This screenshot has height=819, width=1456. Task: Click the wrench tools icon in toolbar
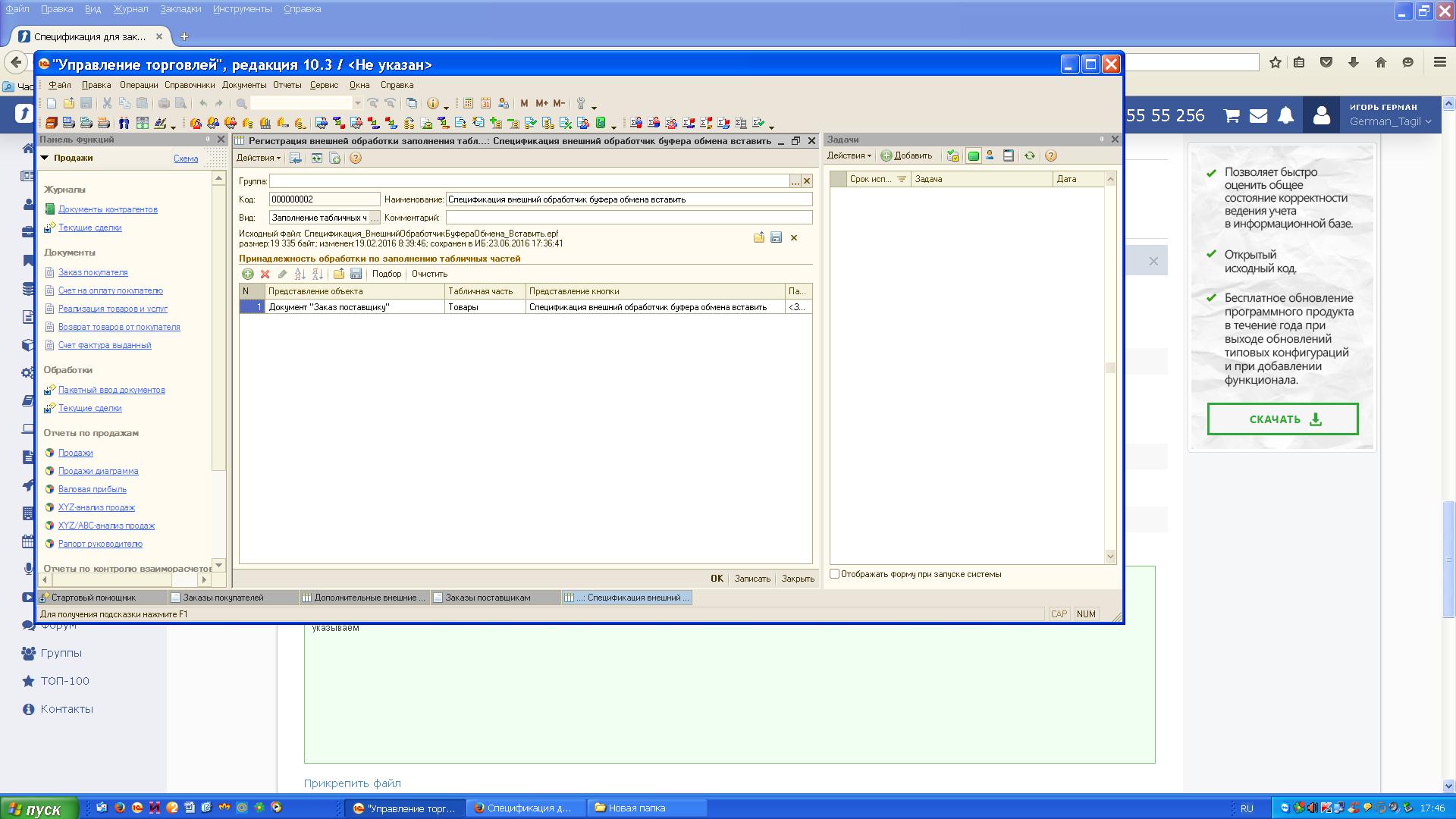coord(582,103)
